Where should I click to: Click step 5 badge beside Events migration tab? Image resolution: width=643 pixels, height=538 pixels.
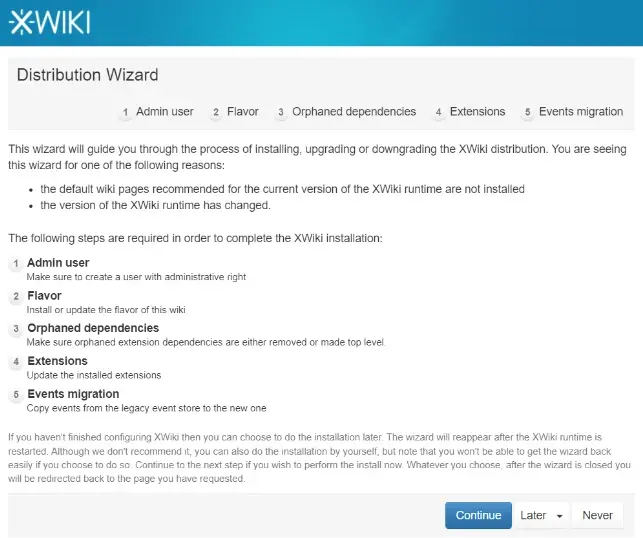[528, 112]
